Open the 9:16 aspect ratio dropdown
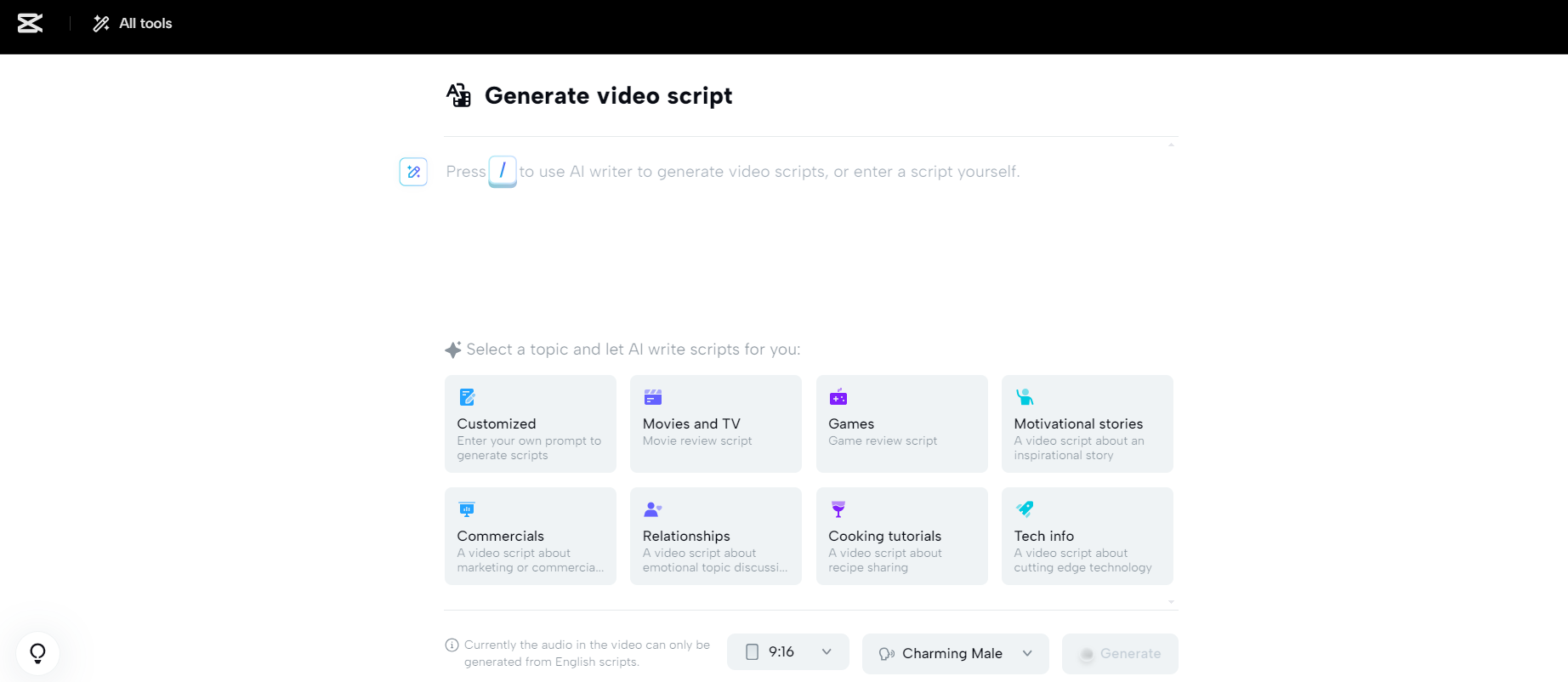The image size is (1568, 682). click(787, 652)
